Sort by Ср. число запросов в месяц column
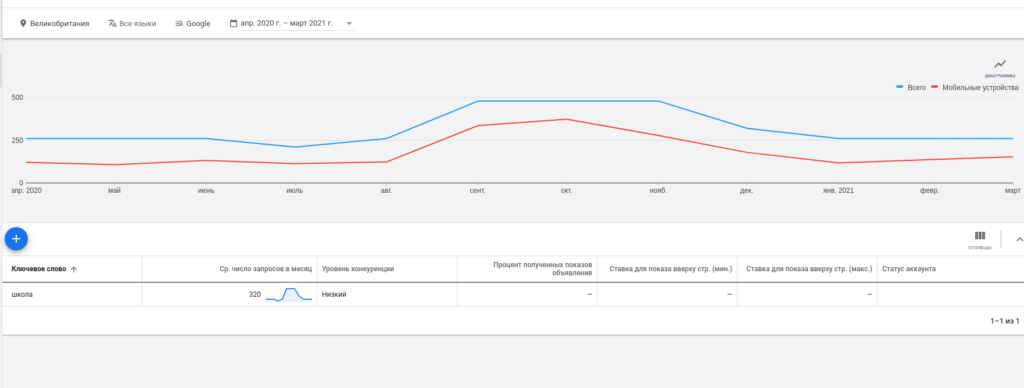1024x388 pixels. pos(266,269)
